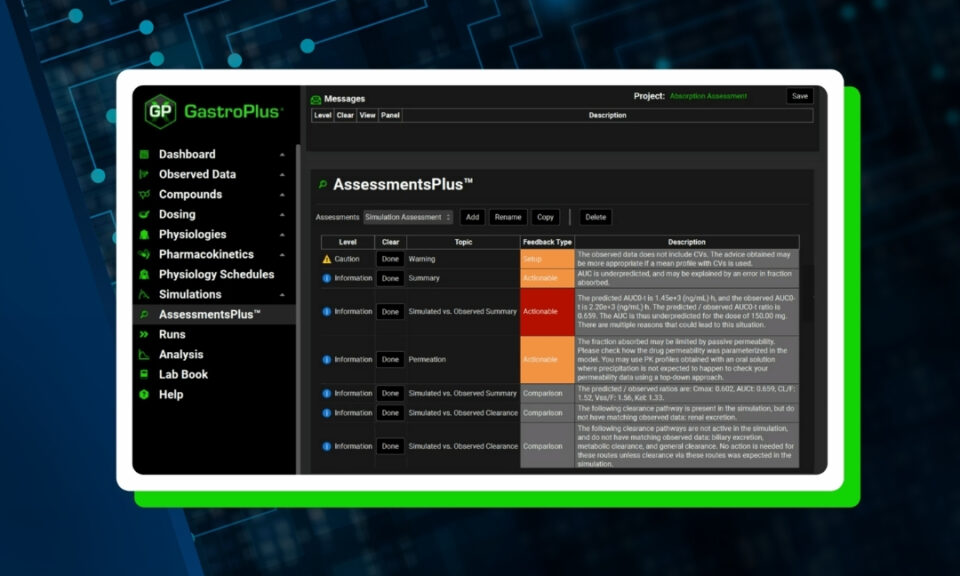Open the AssessmentsPlus sidebar item

pyautogui.click(x=214, y=315)
